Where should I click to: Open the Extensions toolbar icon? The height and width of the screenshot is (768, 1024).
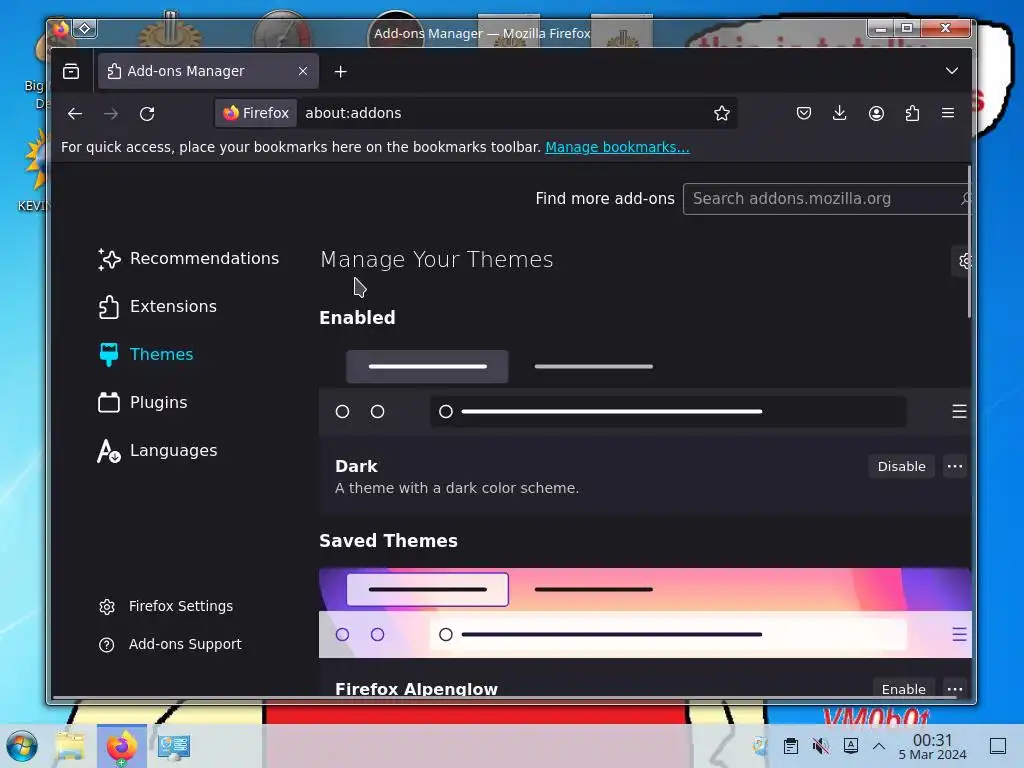912,114
